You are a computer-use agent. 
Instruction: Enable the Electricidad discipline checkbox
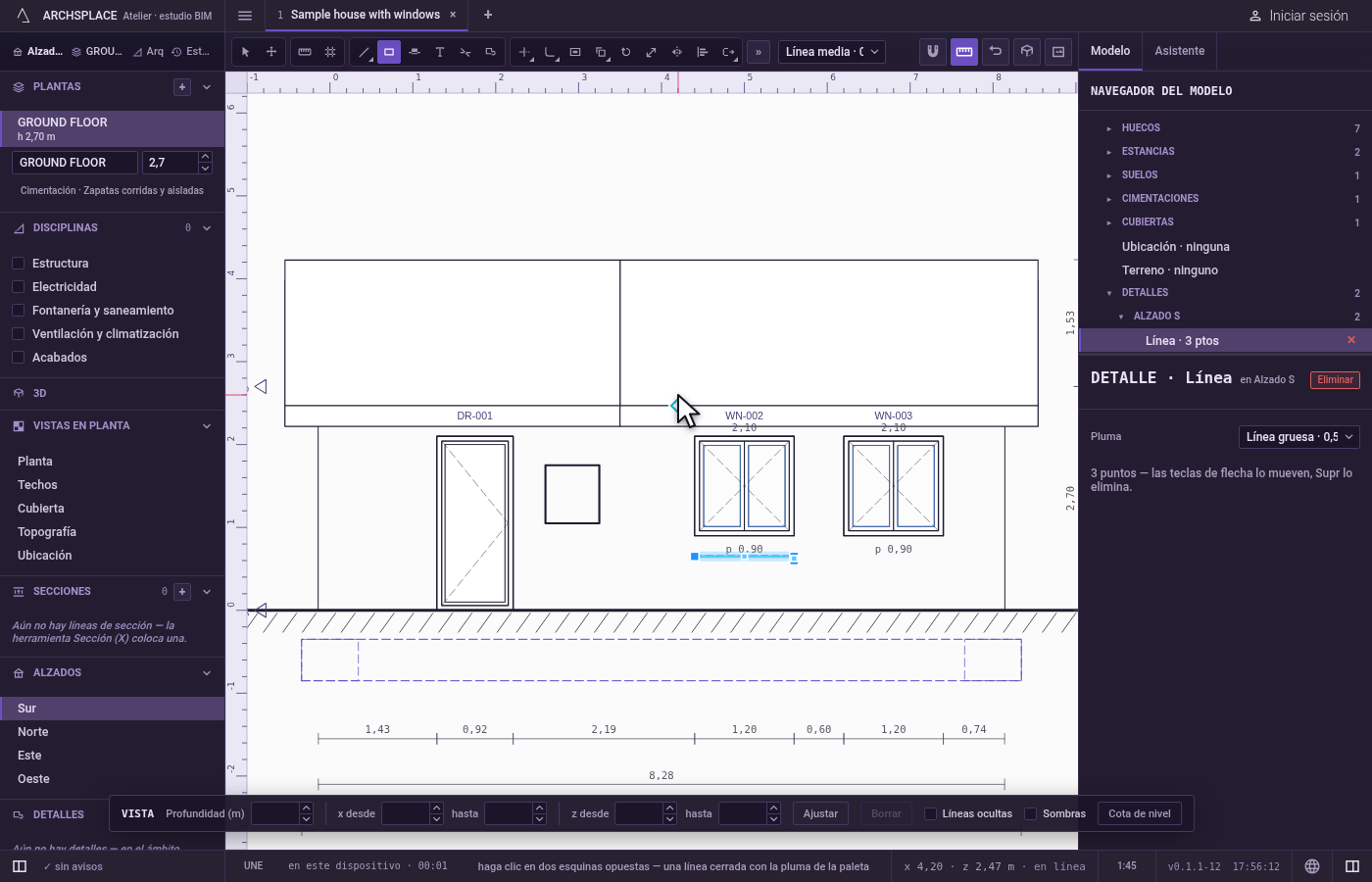point(19,287)
